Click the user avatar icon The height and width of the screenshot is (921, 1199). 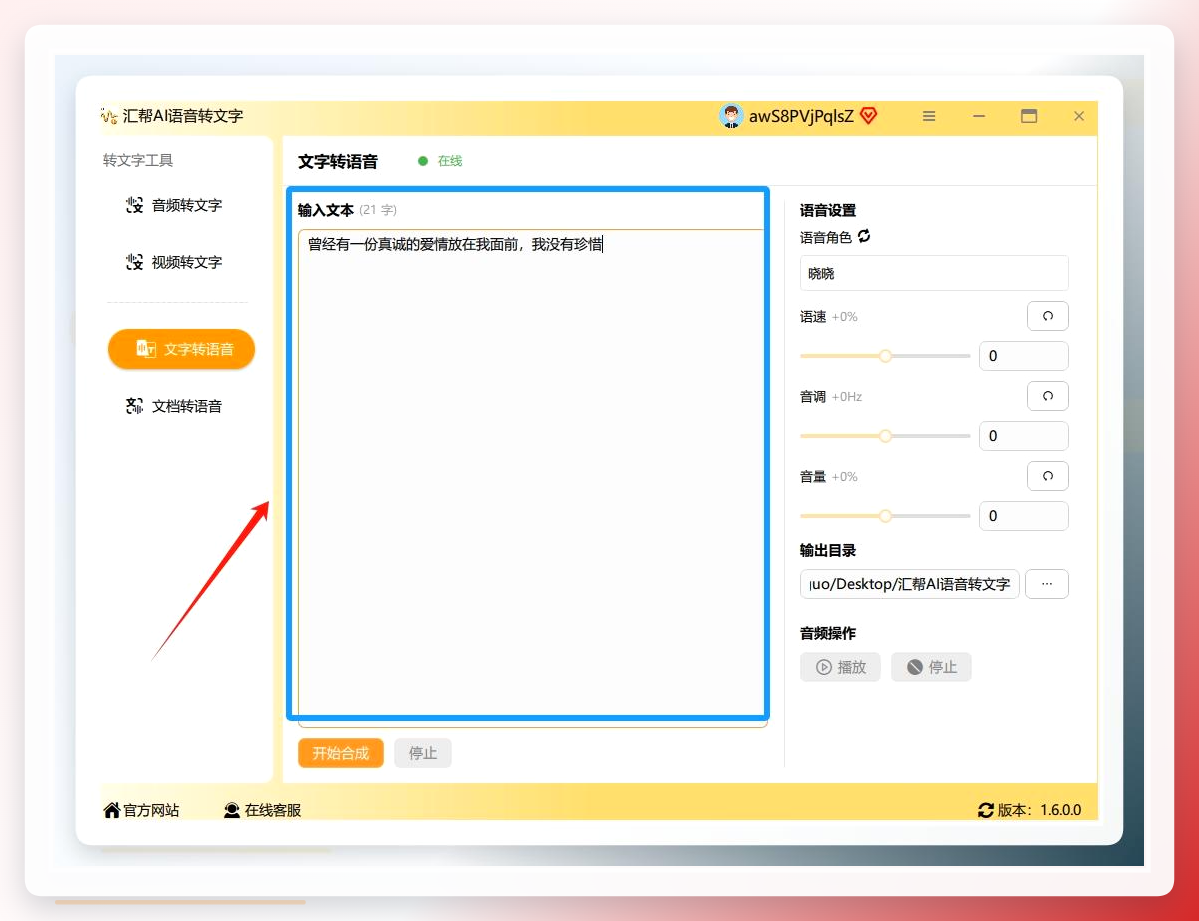point(731,116)
